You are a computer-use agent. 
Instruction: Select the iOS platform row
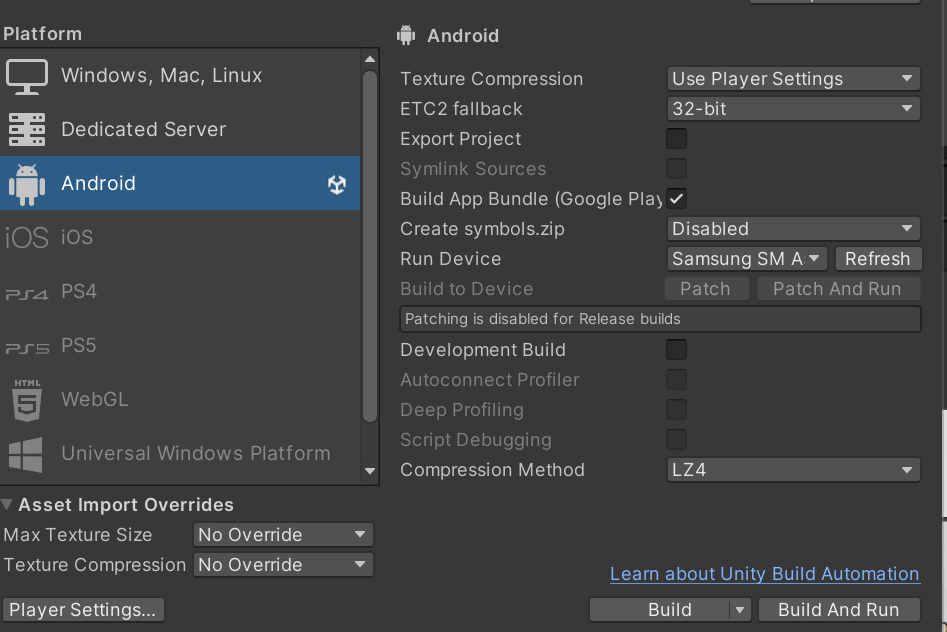(x=180, y=237)
